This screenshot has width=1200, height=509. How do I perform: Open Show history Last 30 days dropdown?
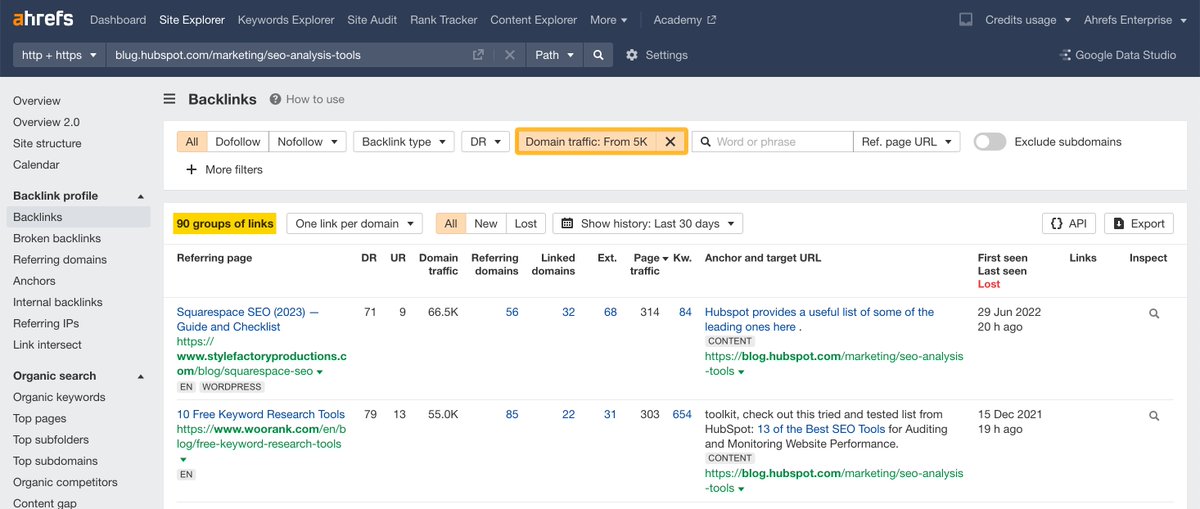pyautogui.click(x=648, y=224)
